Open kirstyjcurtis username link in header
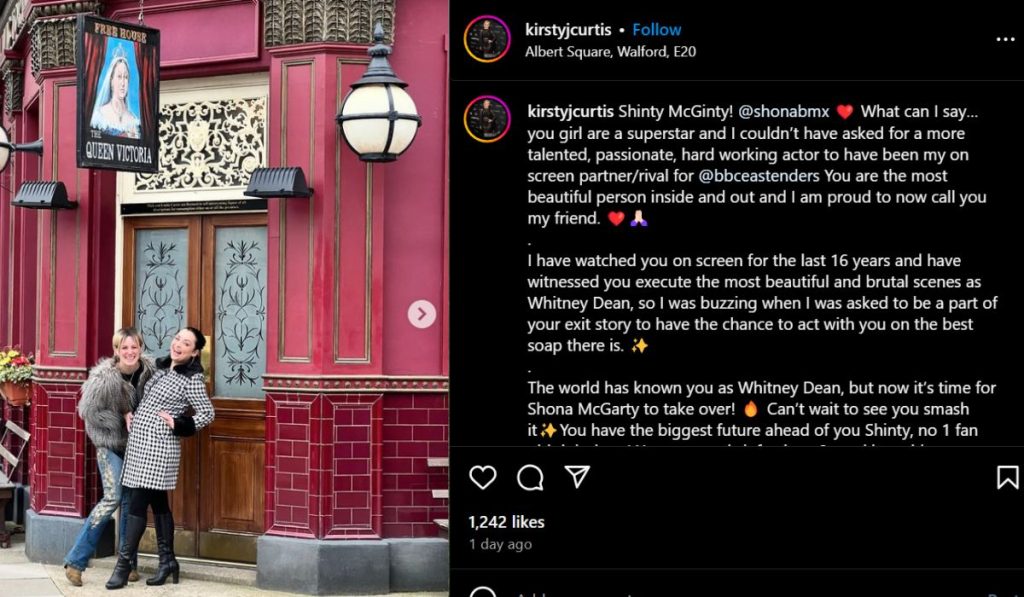This screenshot has width=1024, height=597. [x=568, y=30]
